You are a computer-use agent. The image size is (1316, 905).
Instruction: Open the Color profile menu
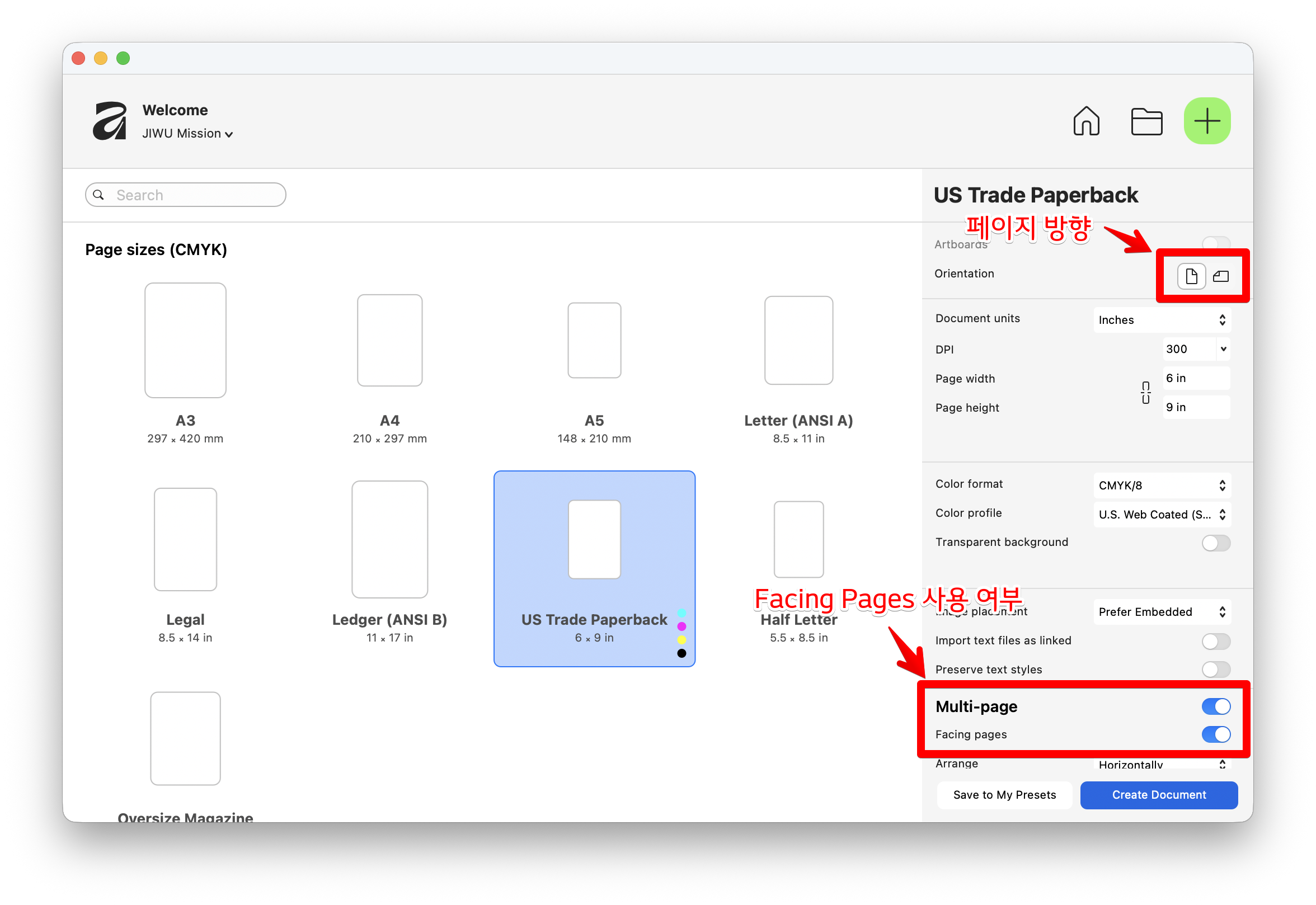pyautogui.click(x=1161, y=515)
